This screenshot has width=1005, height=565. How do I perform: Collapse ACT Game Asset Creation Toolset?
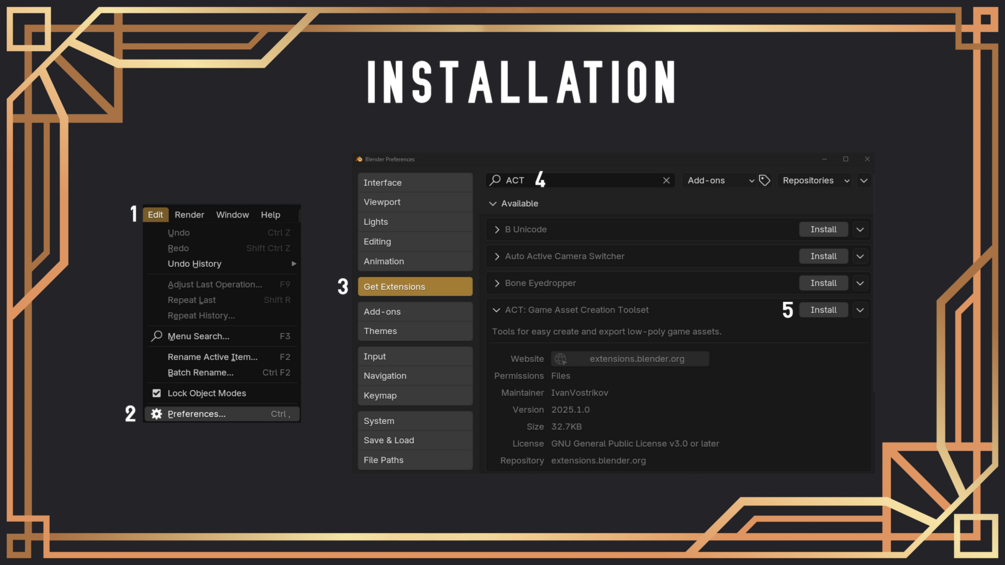pos(496,310)
